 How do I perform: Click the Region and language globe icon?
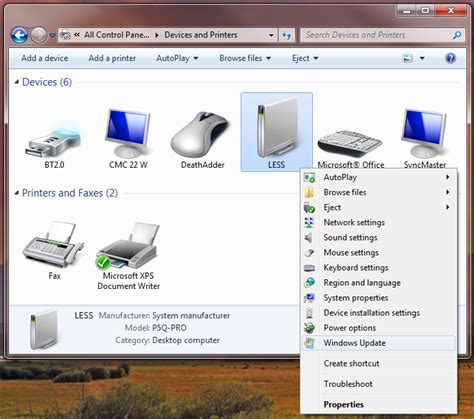(x=309, y=283)
